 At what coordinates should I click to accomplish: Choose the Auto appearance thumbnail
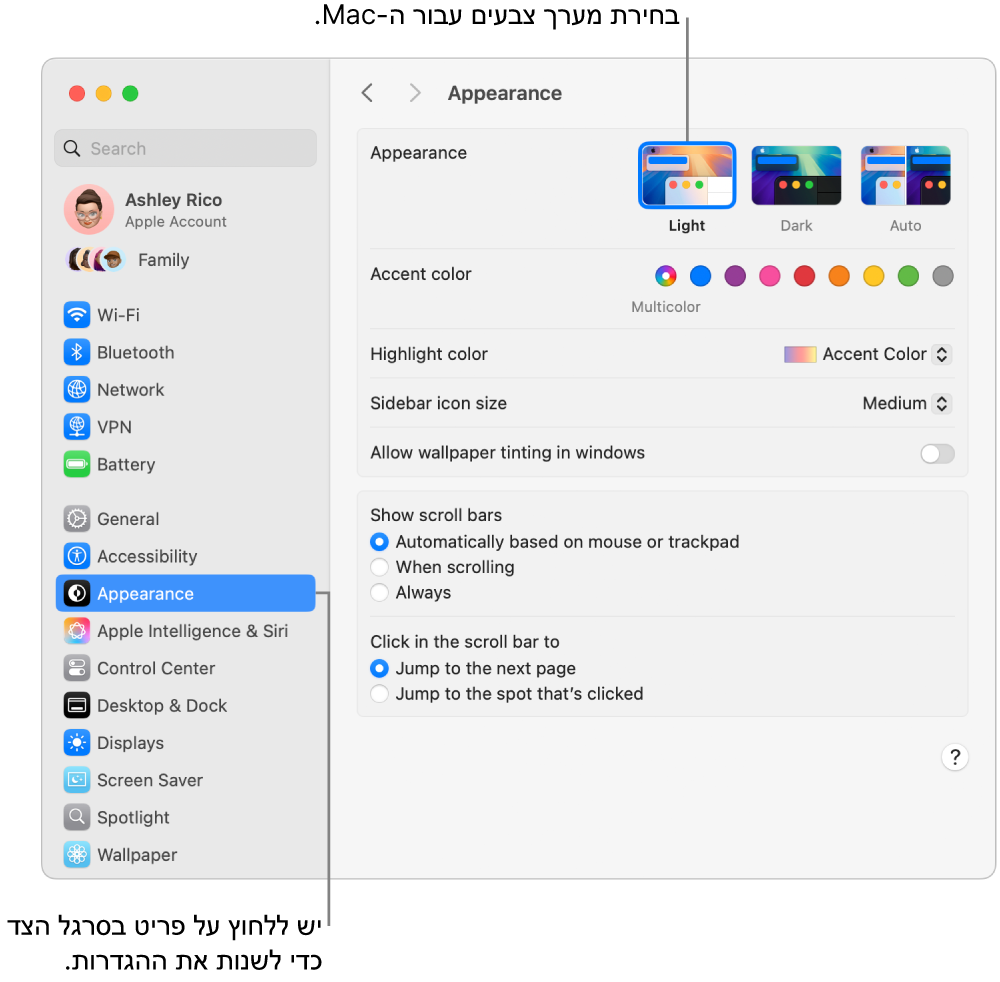click(x=905, y=175)
